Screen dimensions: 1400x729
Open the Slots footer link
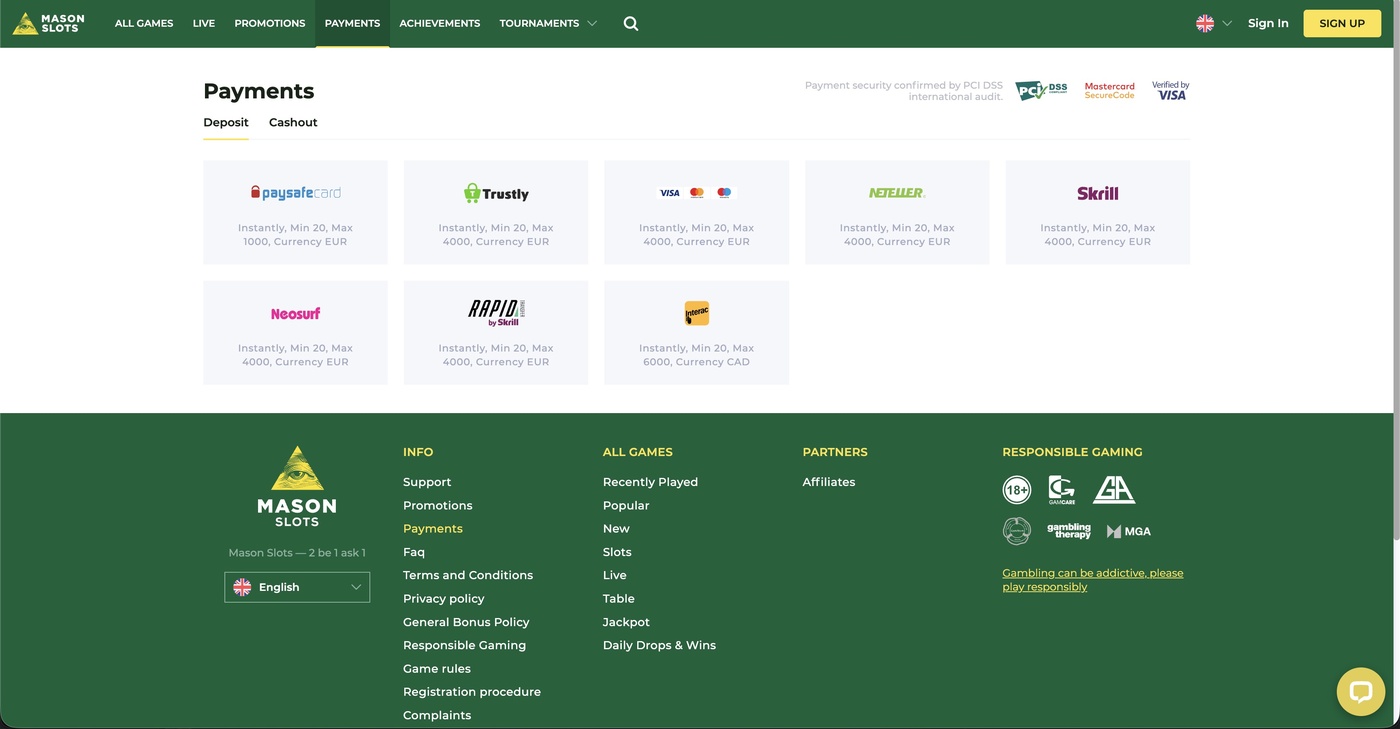(617, 552)
